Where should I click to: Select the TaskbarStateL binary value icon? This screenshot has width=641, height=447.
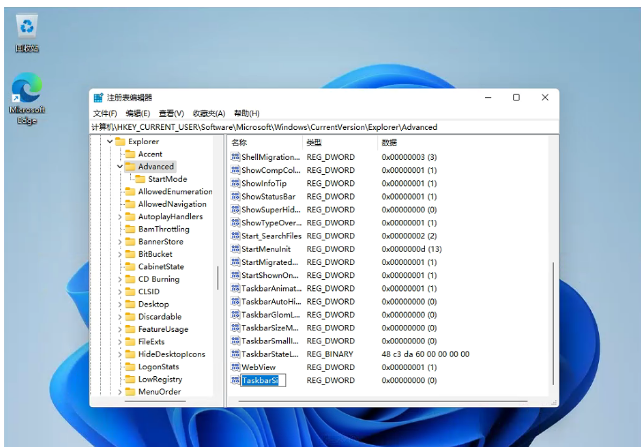pos(235,354)
